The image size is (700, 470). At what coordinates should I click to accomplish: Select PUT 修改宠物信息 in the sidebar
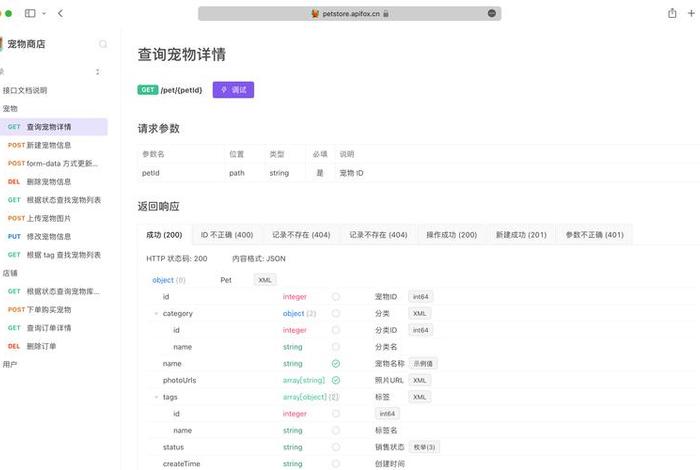pyautogui.click(x=54, y=237)
